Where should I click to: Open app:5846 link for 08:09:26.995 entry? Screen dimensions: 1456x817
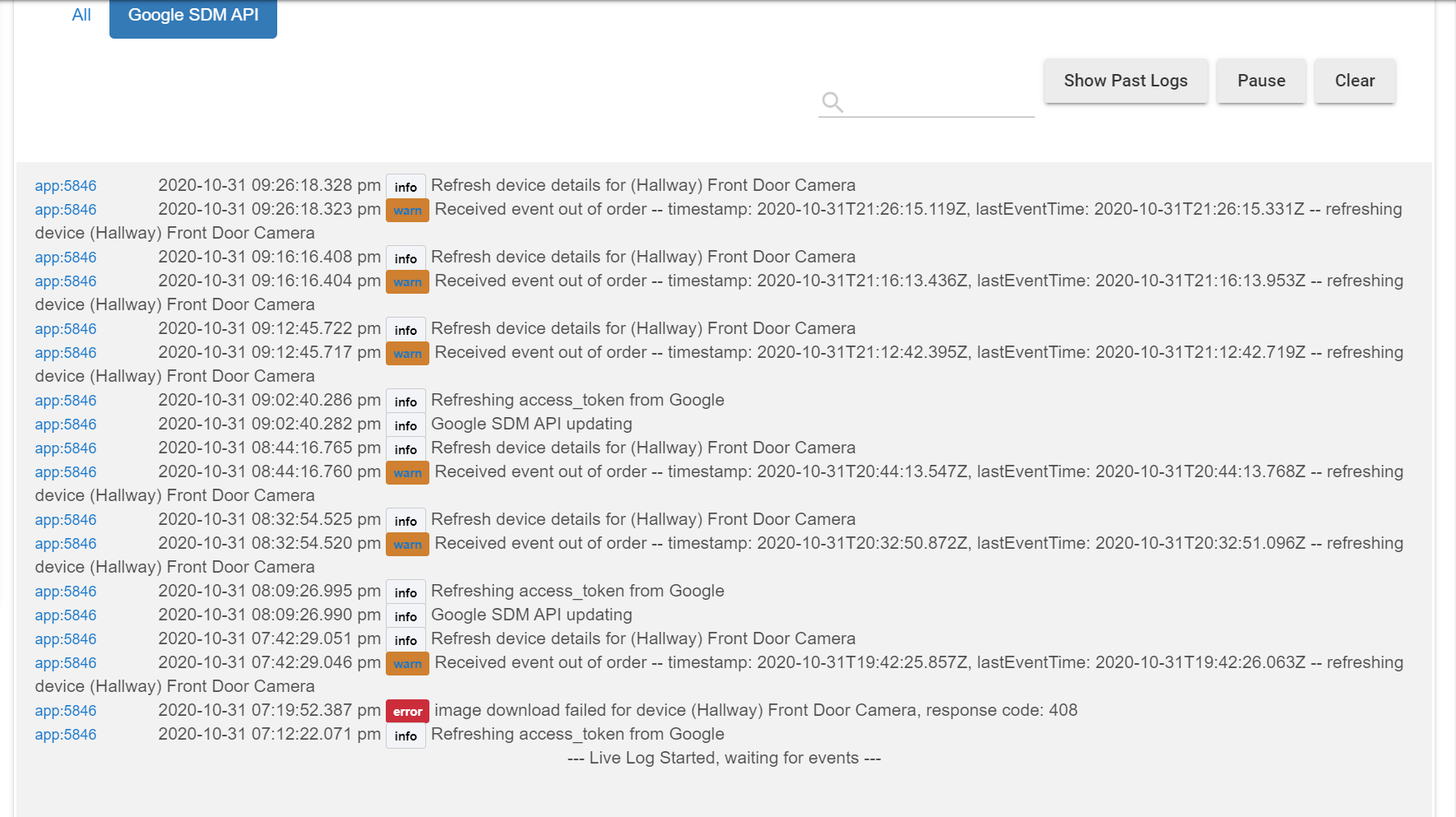[x=66, y=592]
